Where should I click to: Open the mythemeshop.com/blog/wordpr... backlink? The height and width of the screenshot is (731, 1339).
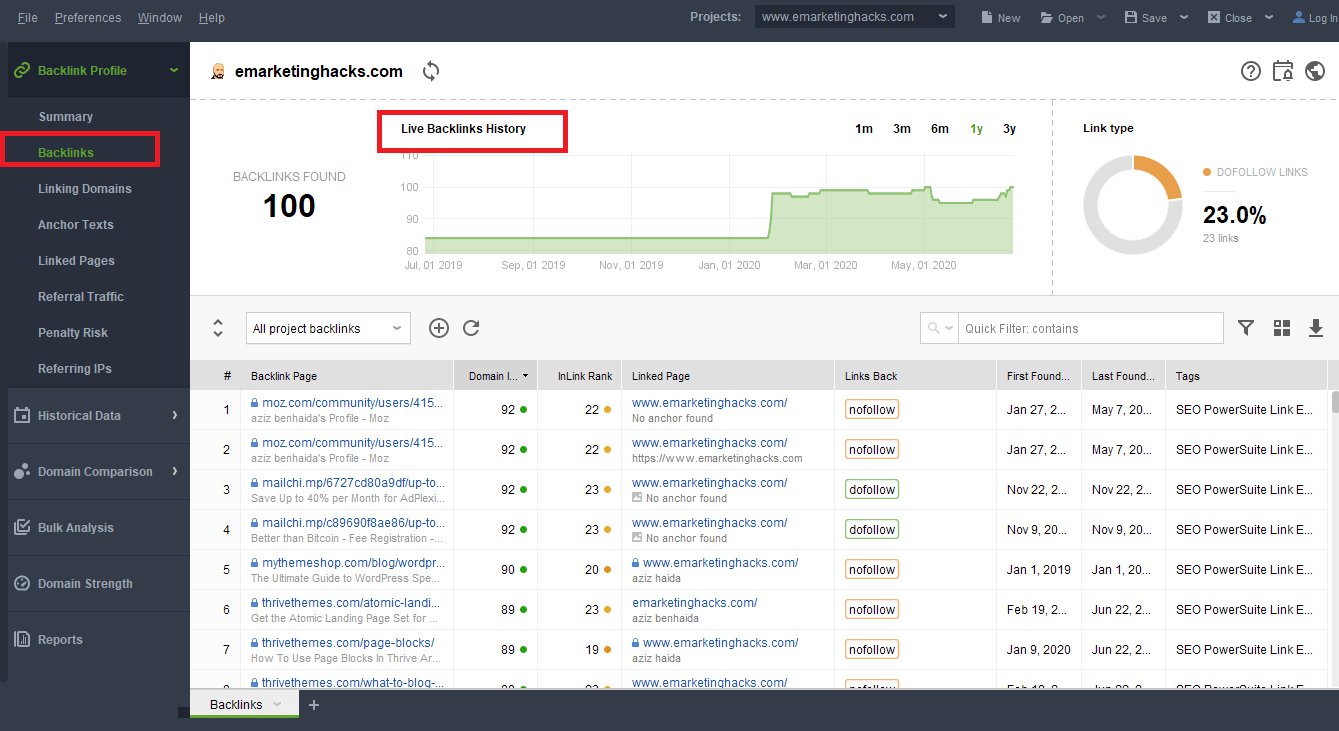(x=354, y=563)
